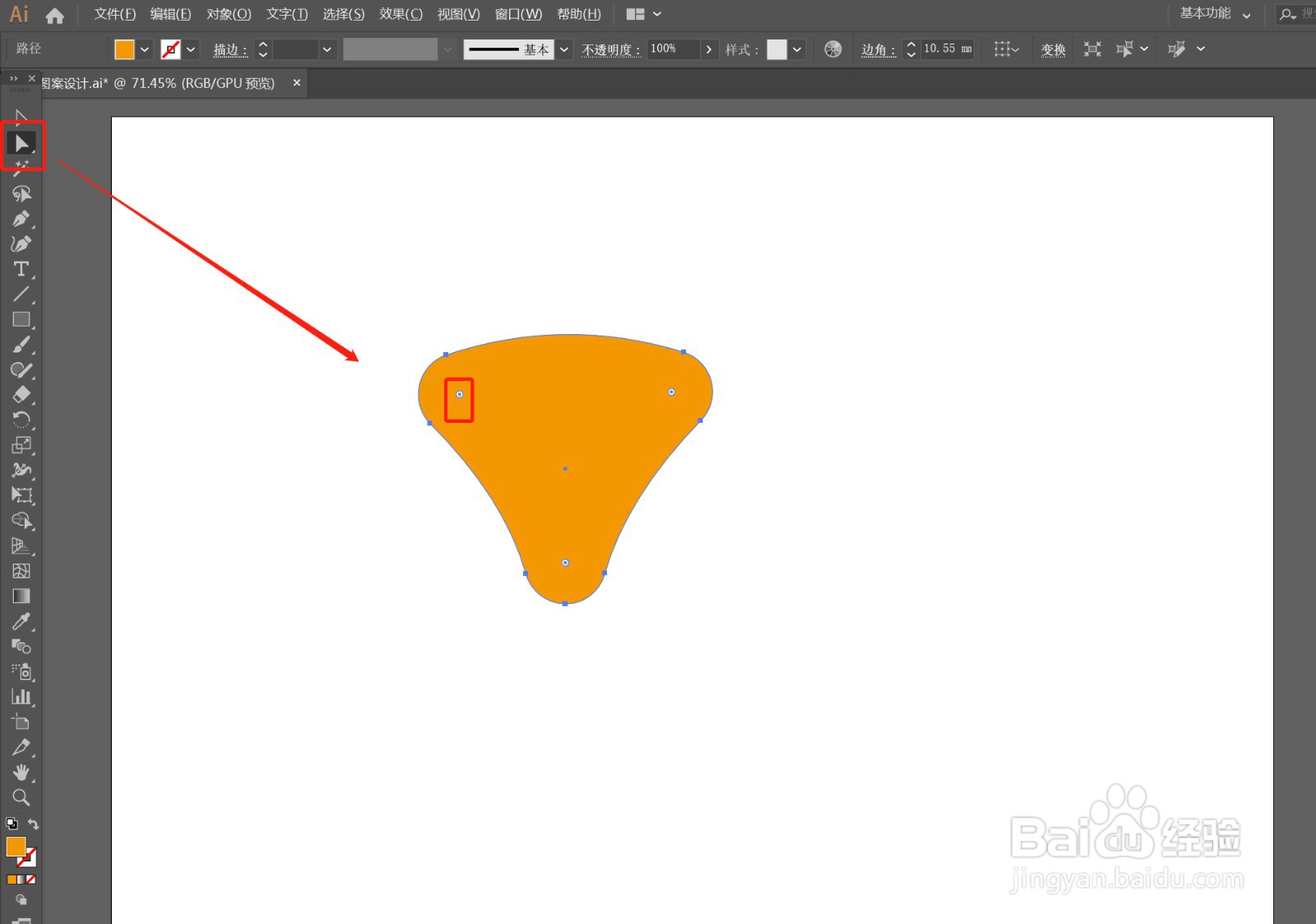Select the Hand tool
The width and height of the screenshot is (1316, 924).
point(21,773)
